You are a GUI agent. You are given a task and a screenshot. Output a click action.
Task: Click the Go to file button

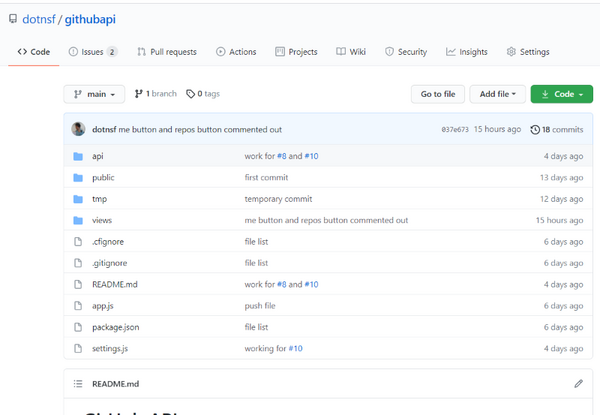[x=438, y=94]
